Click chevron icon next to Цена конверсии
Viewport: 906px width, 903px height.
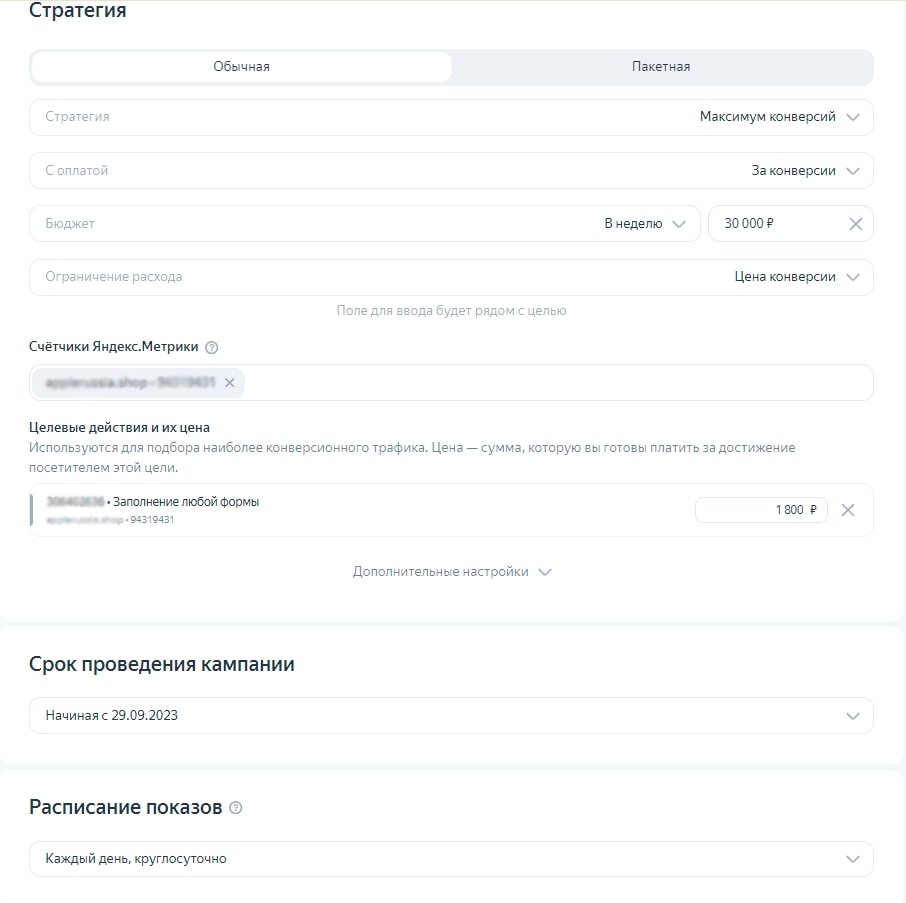click(x=852, y=277)
